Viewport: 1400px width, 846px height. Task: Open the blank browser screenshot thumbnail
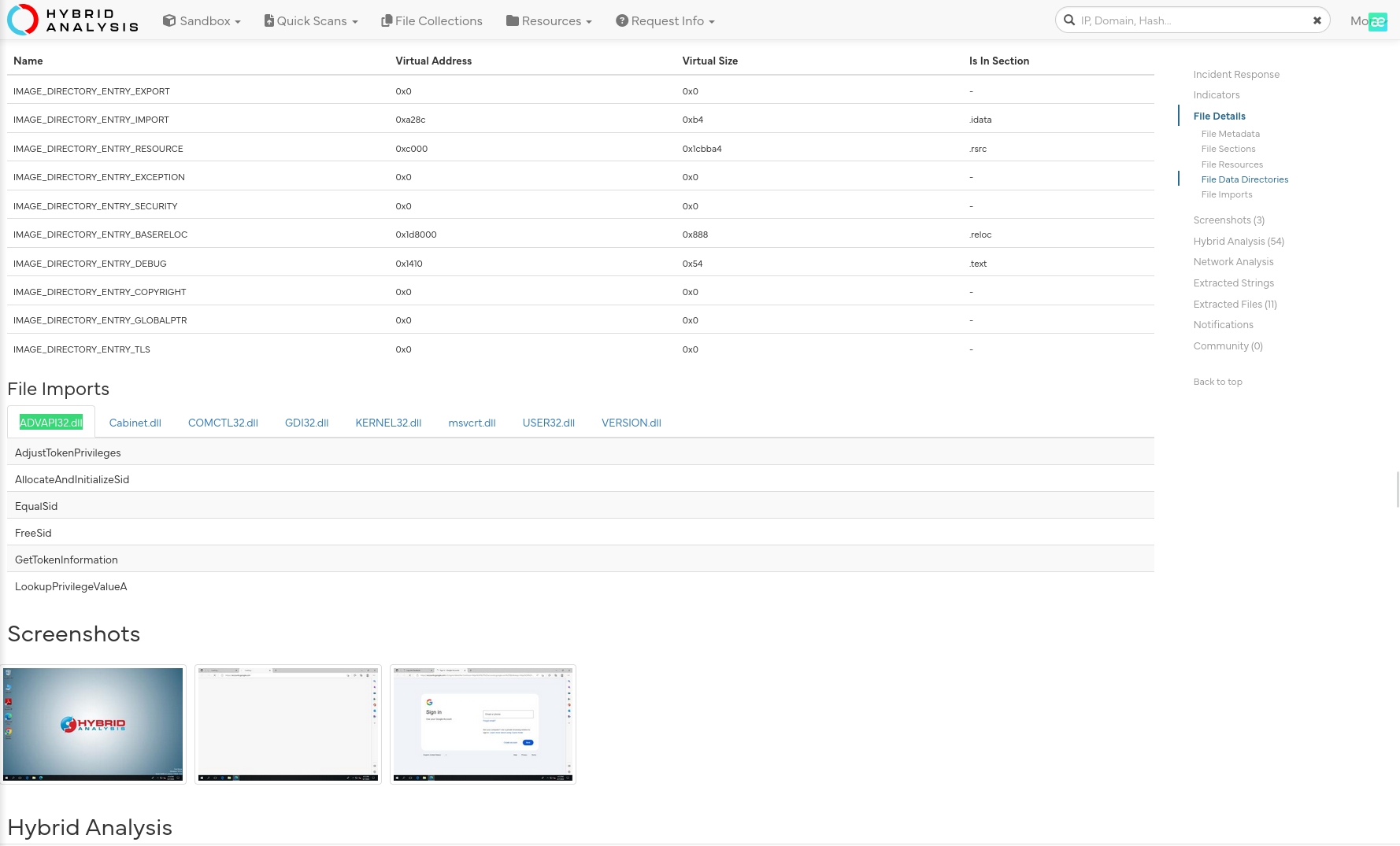288,724
